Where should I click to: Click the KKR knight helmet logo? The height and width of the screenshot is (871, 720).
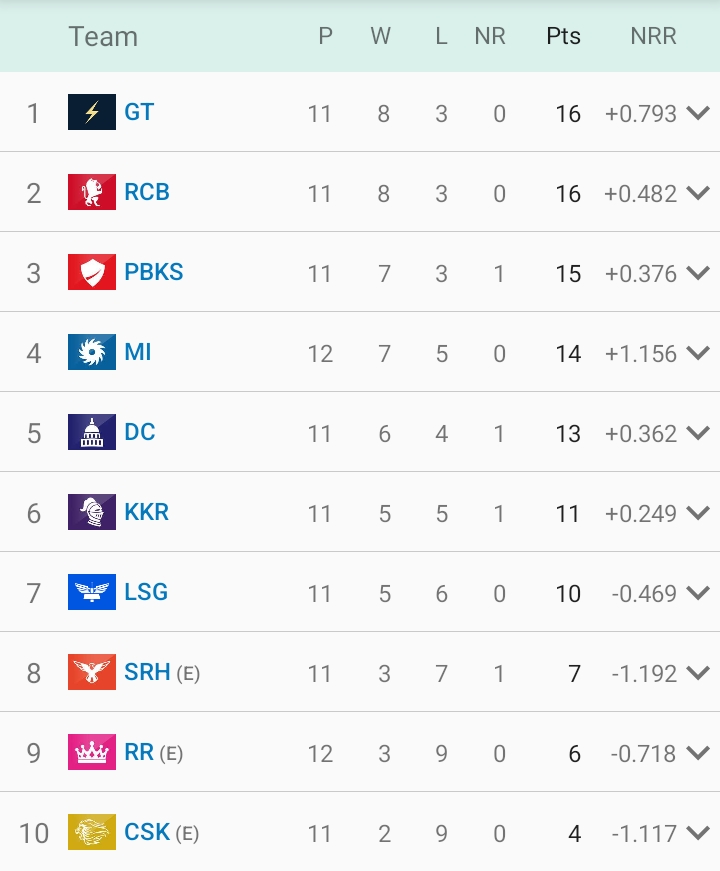[92, 512]
